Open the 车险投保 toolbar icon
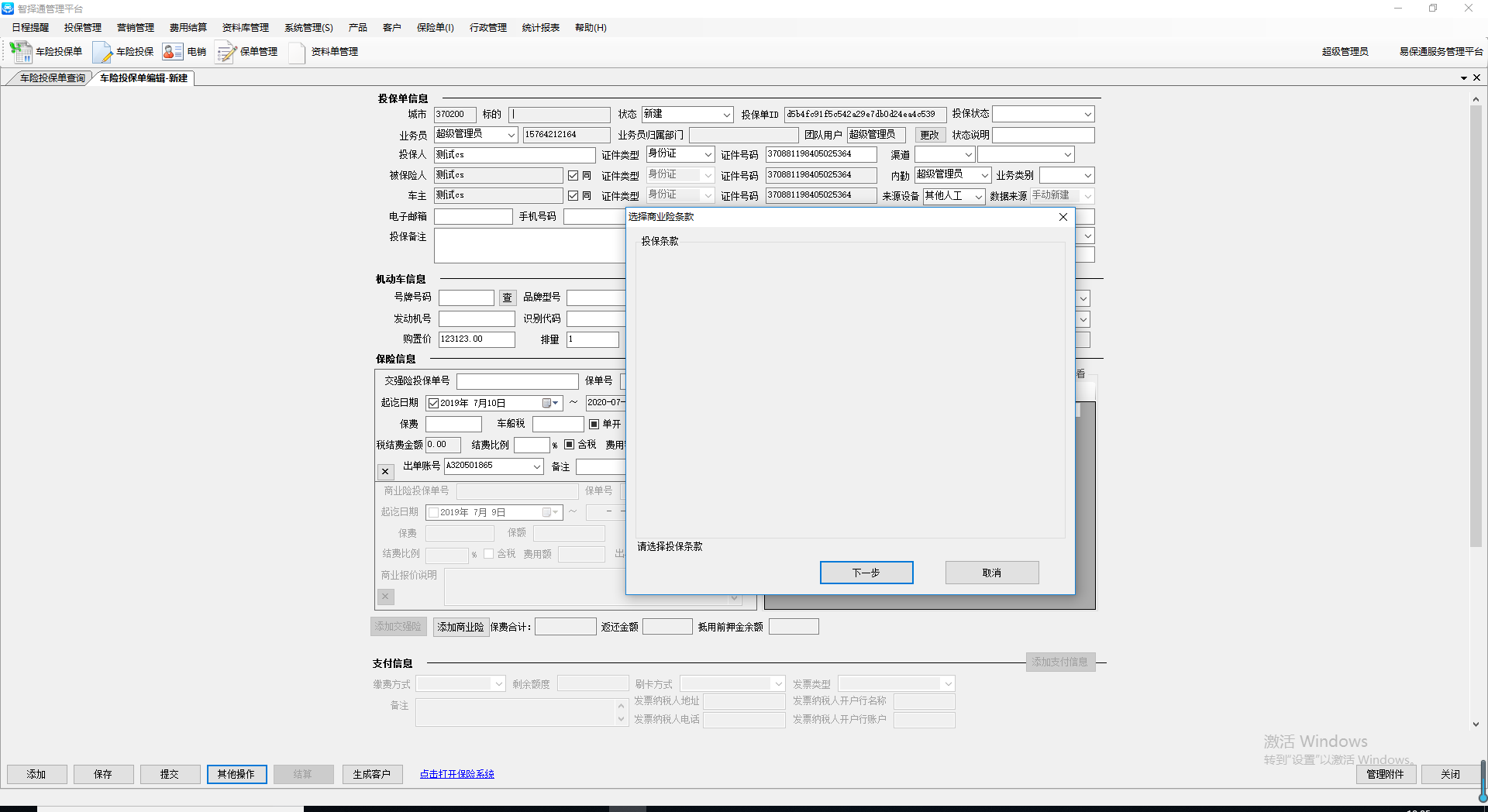This screenshot has width=1488, height=812. click(x=102, y=52)
